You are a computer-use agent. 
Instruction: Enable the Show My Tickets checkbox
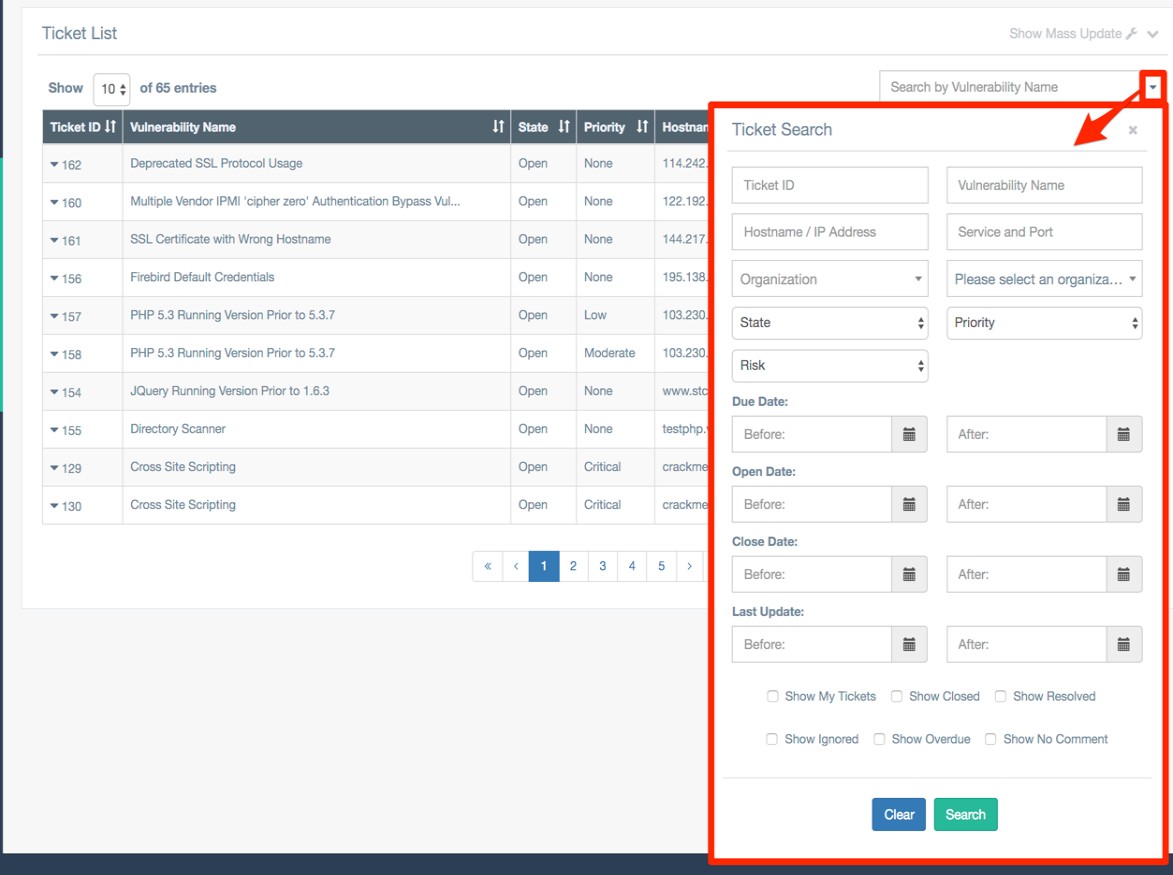click(x=772, y=696)
